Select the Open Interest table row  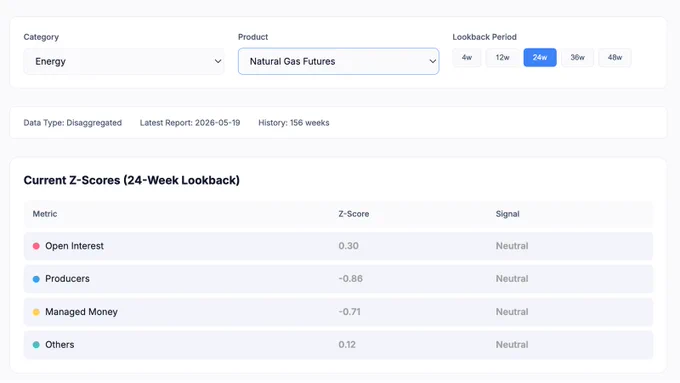(338, 246)
